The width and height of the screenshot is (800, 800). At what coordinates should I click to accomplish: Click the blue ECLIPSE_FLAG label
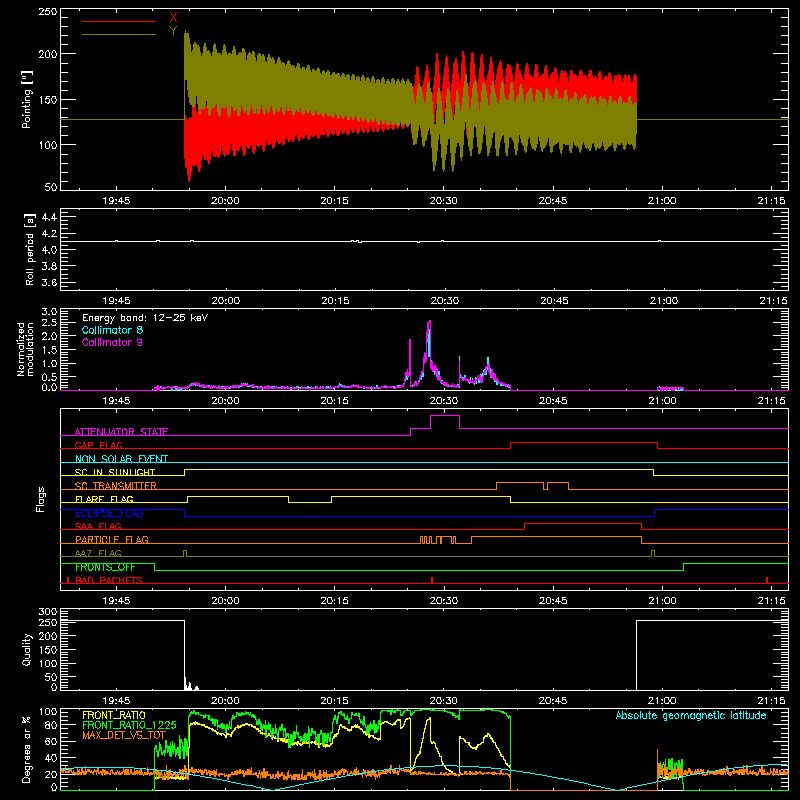point(109,513)
